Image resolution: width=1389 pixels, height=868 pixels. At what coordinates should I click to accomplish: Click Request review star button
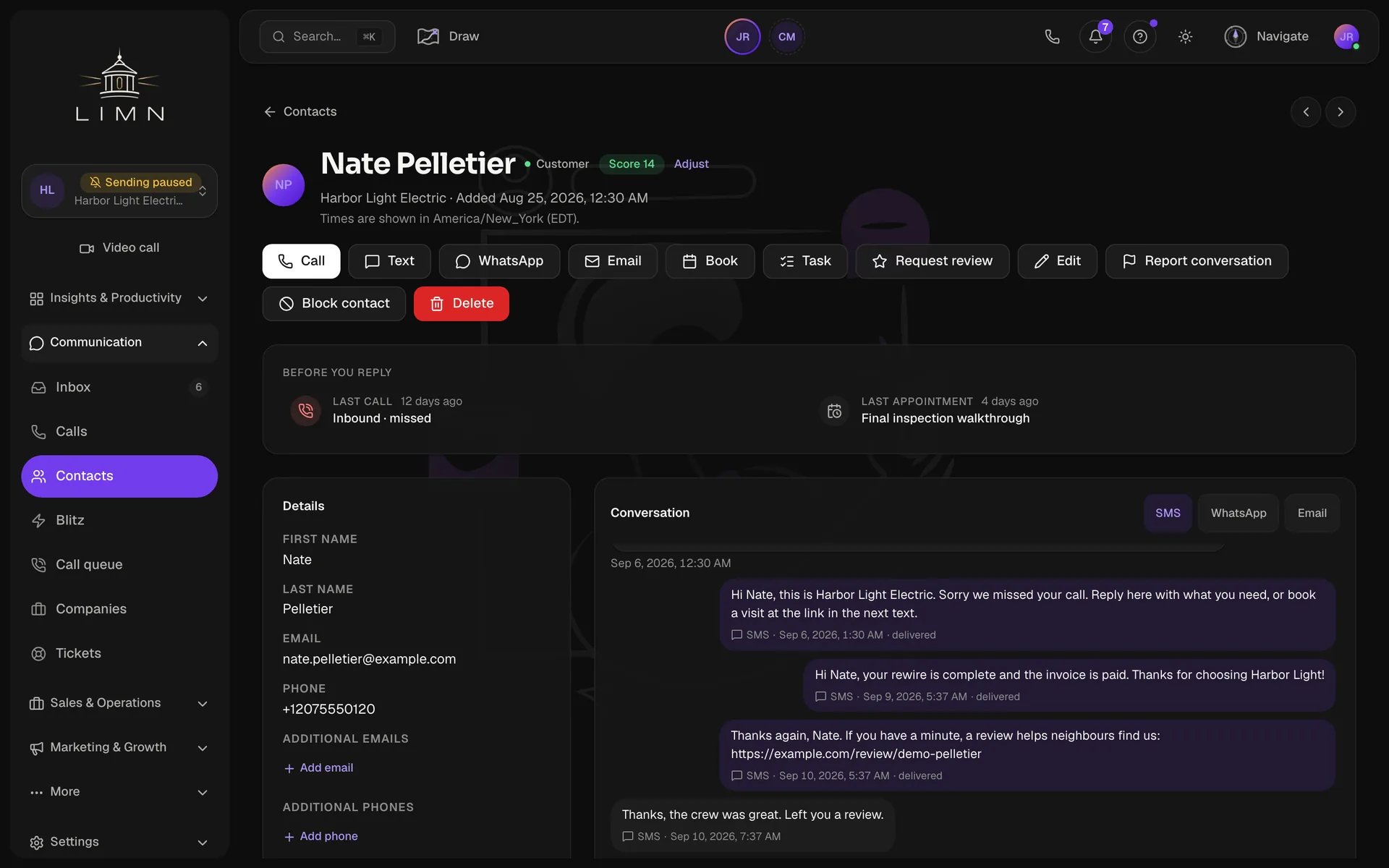(x=933, y=261)
